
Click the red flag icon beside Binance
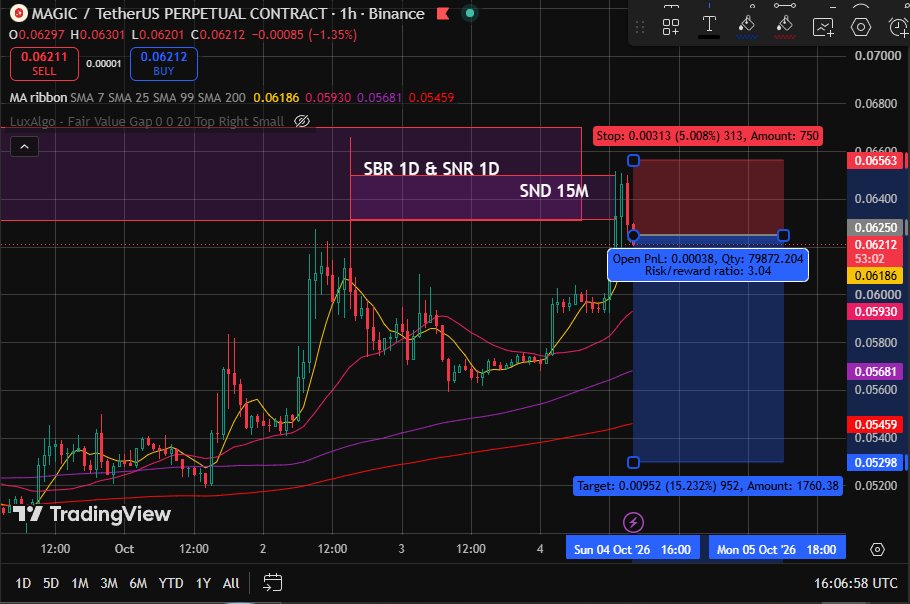pos(443,13)
